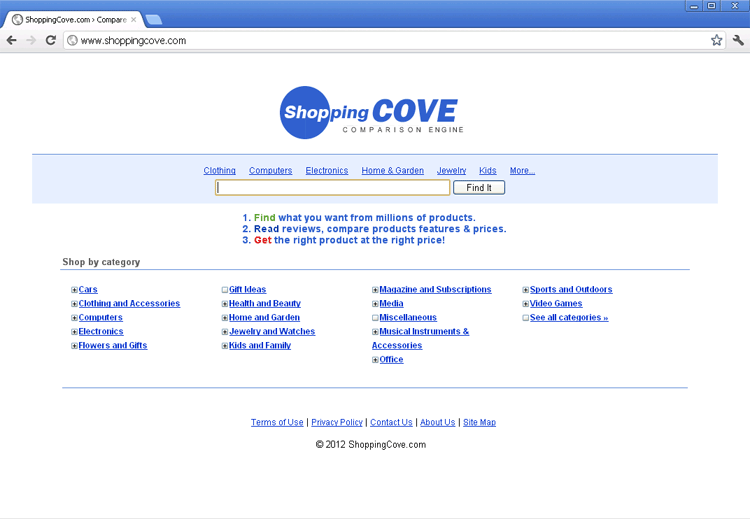The height and width of the screenshot is (519, 750).
Task: Close the ShoppingCove.com tab
Action: [133, 20]
